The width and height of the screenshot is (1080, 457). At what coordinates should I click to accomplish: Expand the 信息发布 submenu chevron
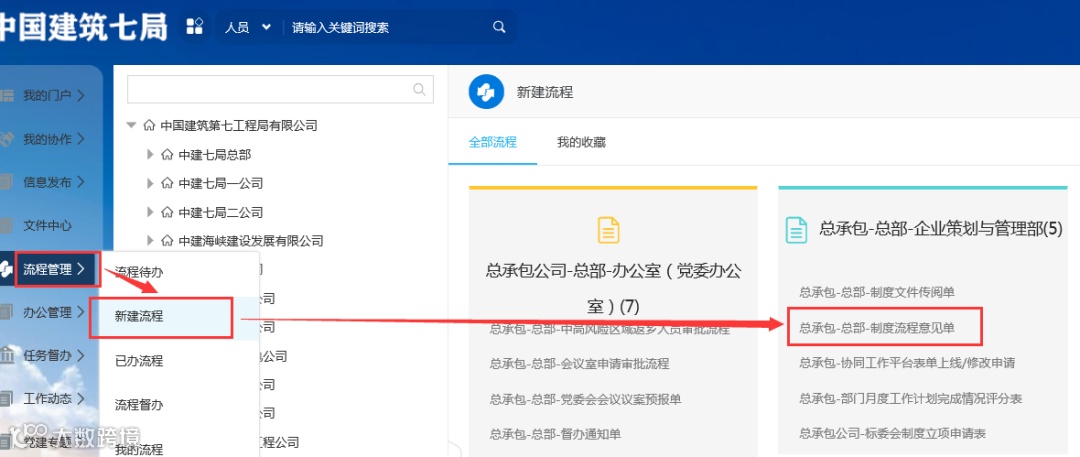[x=81, y=182]
